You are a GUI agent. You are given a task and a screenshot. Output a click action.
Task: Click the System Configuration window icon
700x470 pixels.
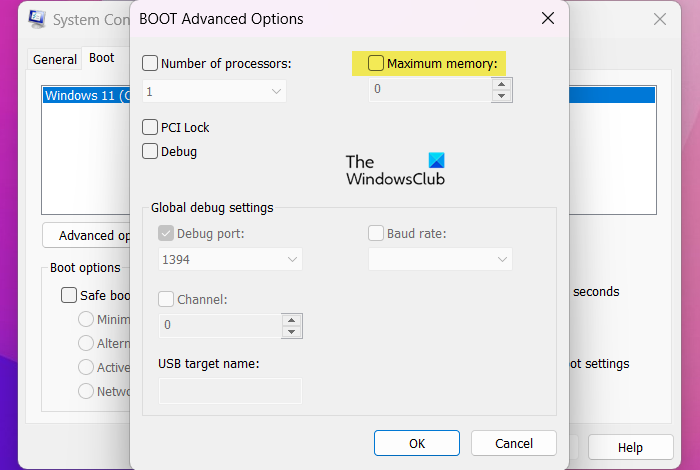point(39,19)
